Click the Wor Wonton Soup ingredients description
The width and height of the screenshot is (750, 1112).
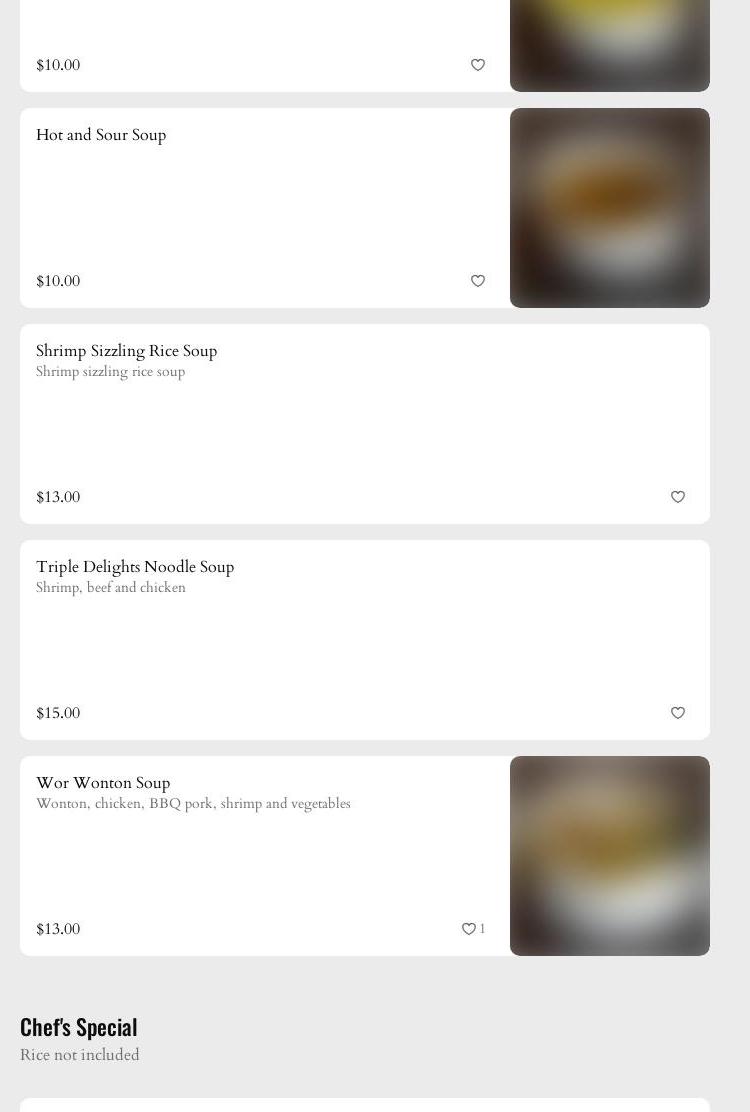[x=193, y=804]
